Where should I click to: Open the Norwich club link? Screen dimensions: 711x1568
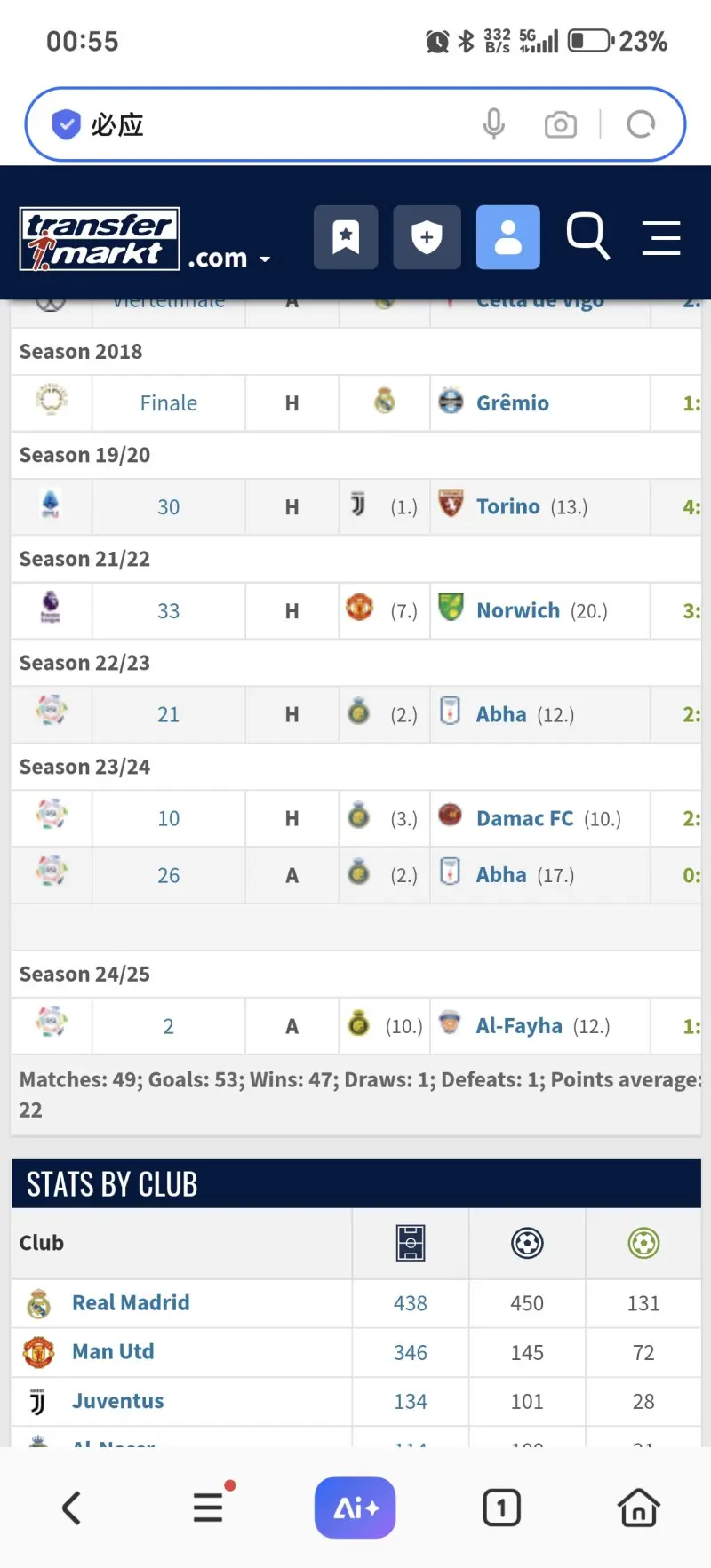pyautogui.click(x=517, y=611)
